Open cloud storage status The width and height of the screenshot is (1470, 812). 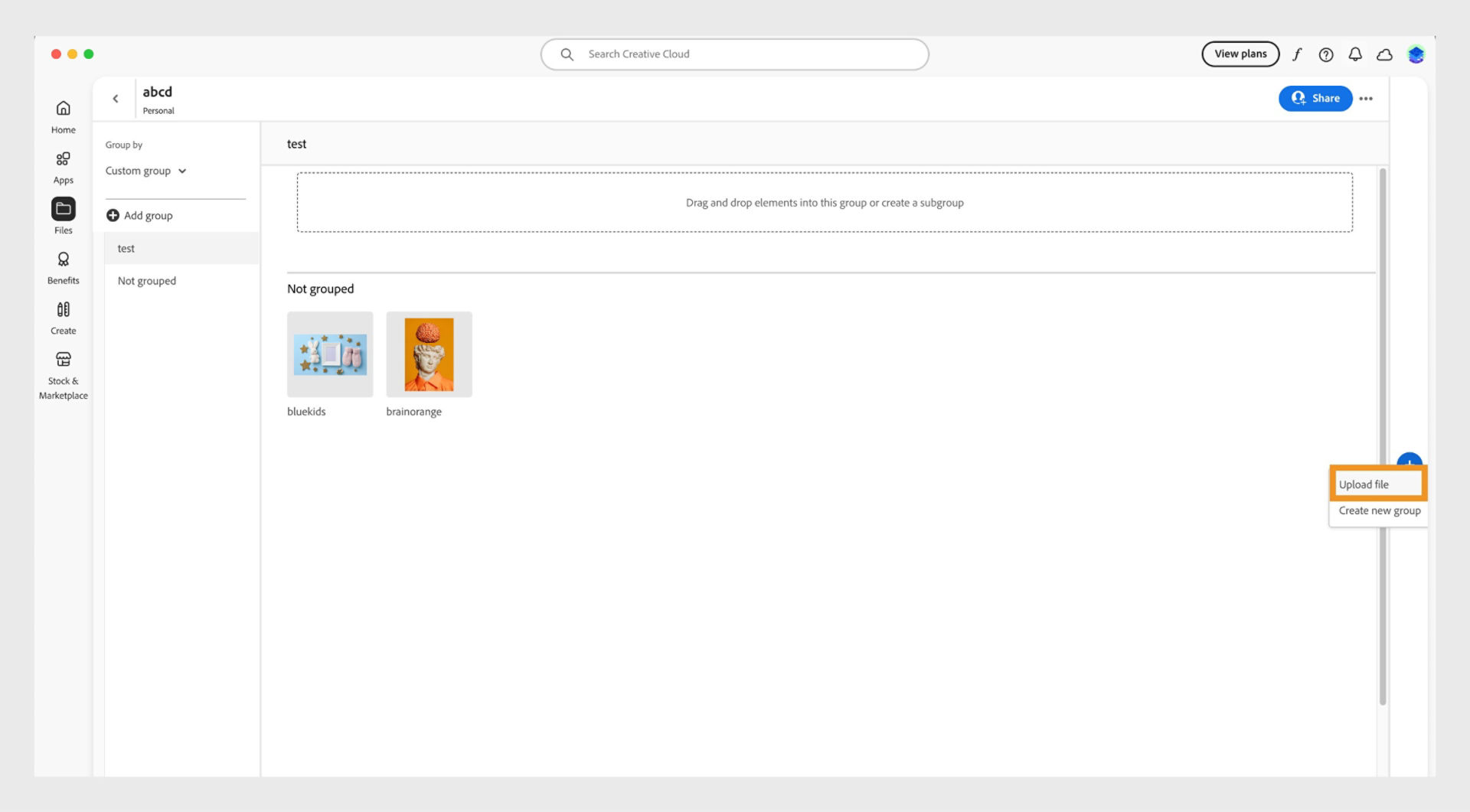coord(1384,54)
